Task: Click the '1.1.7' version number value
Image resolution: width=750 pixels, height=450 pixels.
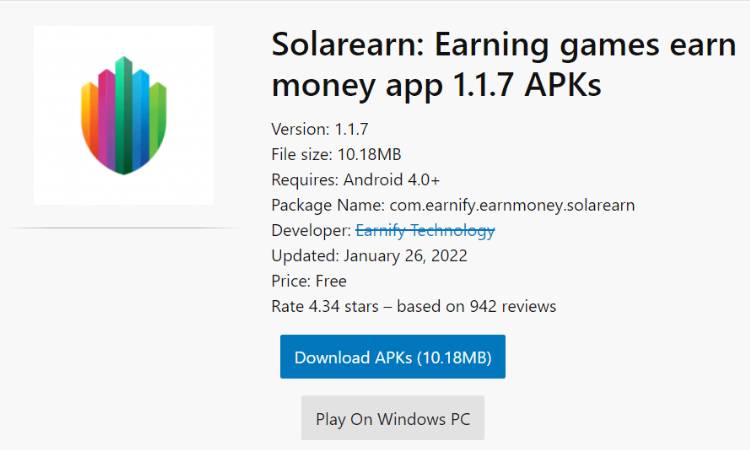Action: [352, 129]
